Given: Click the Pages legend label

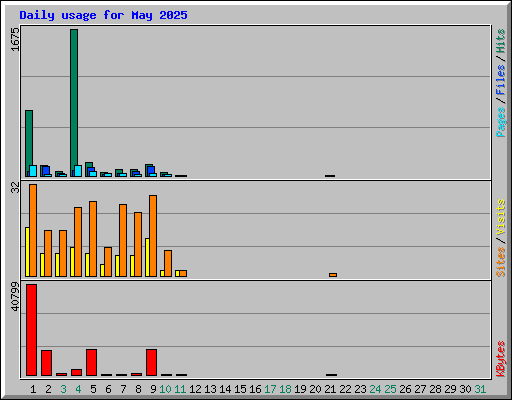Looking at the screenshot, I should tap(500, 122).
